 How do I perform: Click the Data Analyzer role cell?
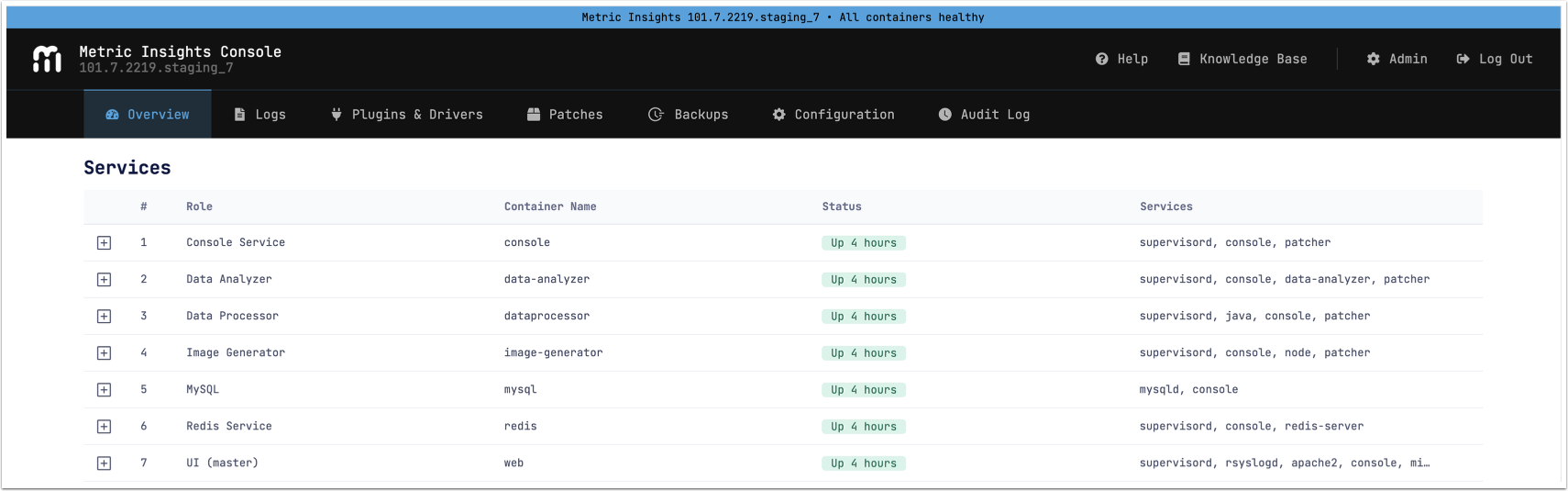(x=229, y=279)
